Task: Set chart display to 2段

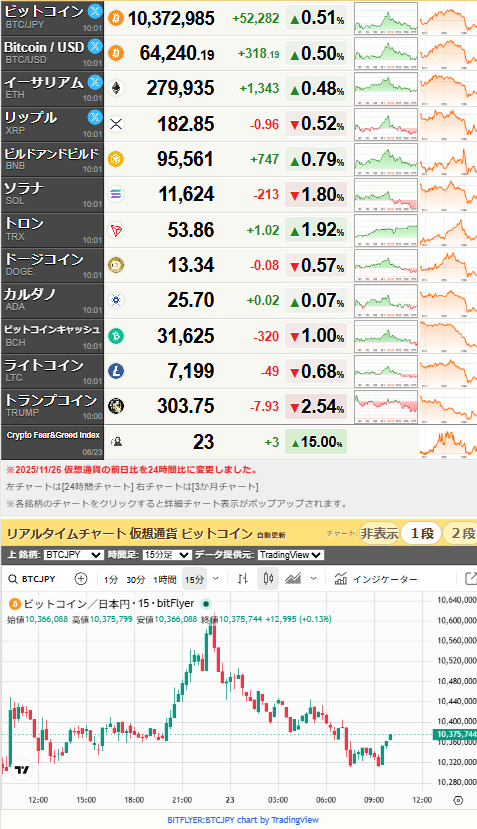Action: [x=461, y=533]
